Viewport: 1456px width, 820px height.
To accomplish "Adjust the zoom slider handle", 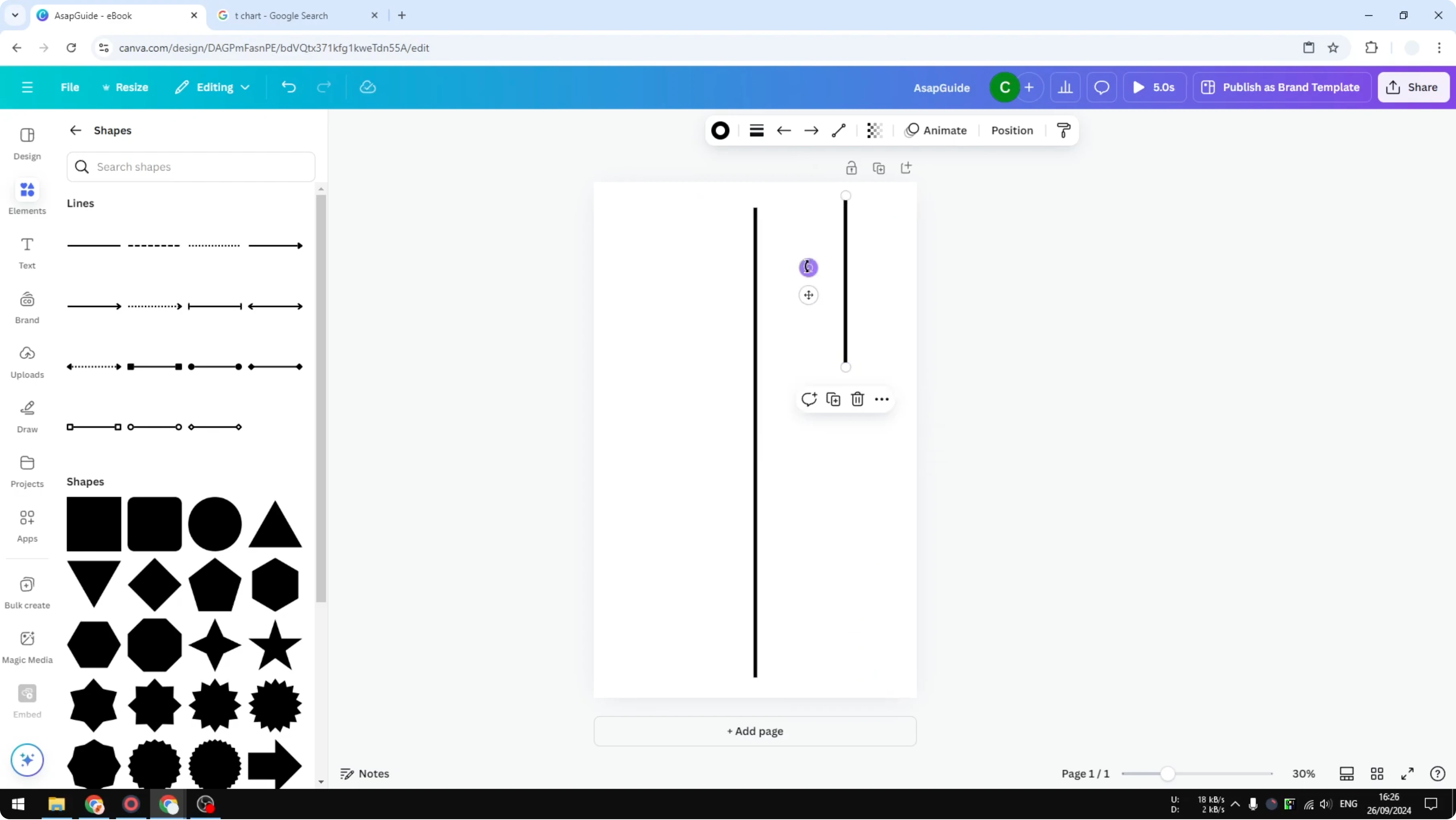I will pyautogui.click(x=1168, y=774).
